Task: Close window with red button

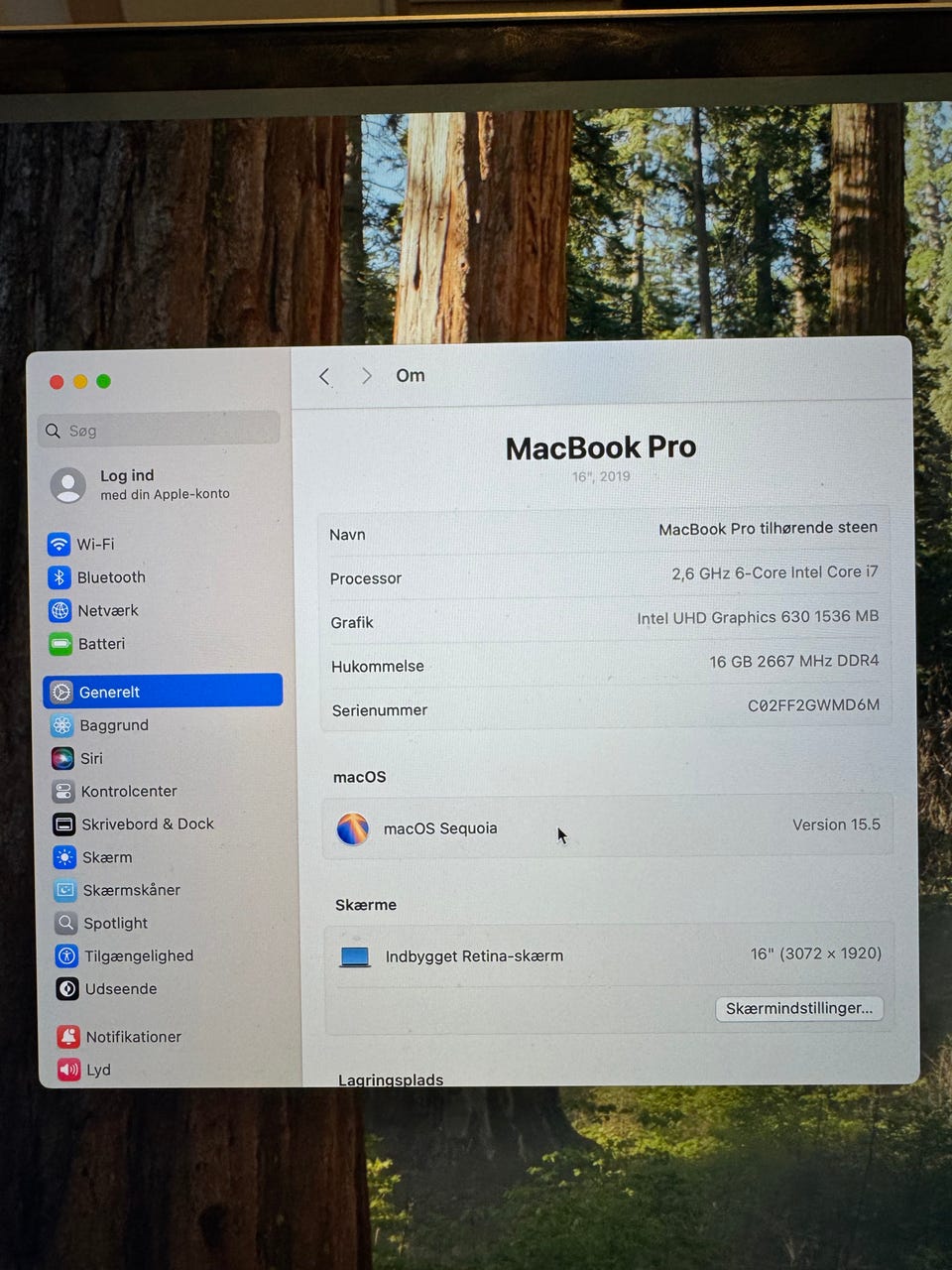Action: (x=57, y=382)
